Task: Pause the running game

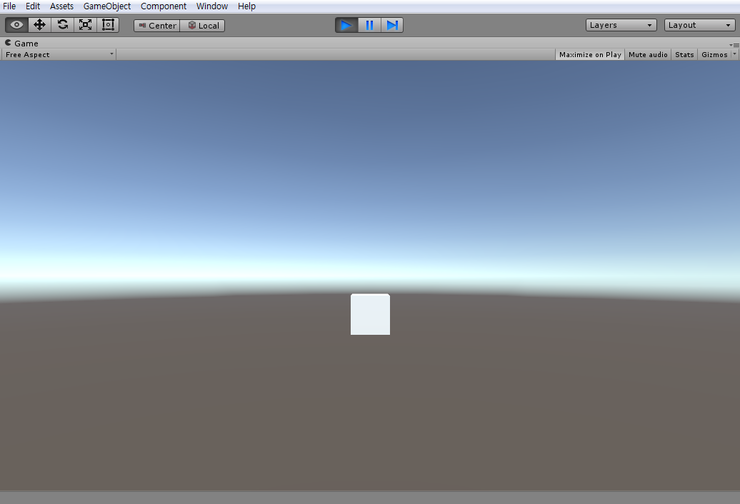Action: coord(369,25)
